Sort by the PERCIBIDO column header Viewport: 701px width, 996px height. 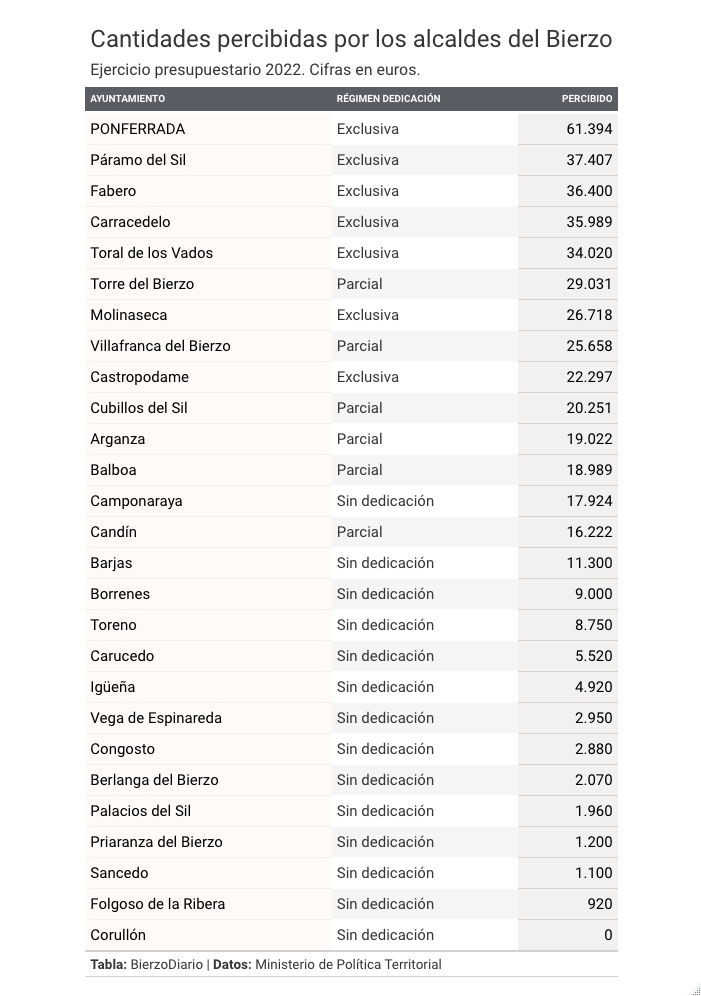[587, 98]
